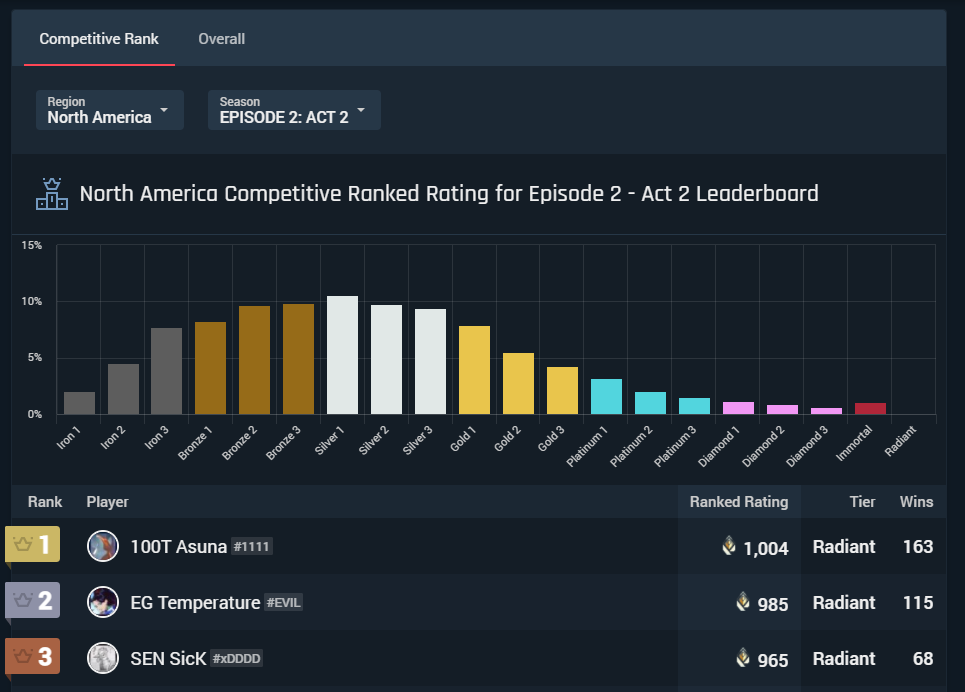Click the Gold 1 bar in chart

(474, 370)
